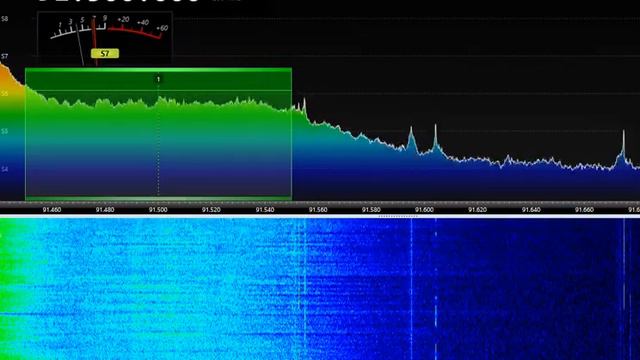Click the S8 level label
640x360 pixels.
tap(4, 19)
